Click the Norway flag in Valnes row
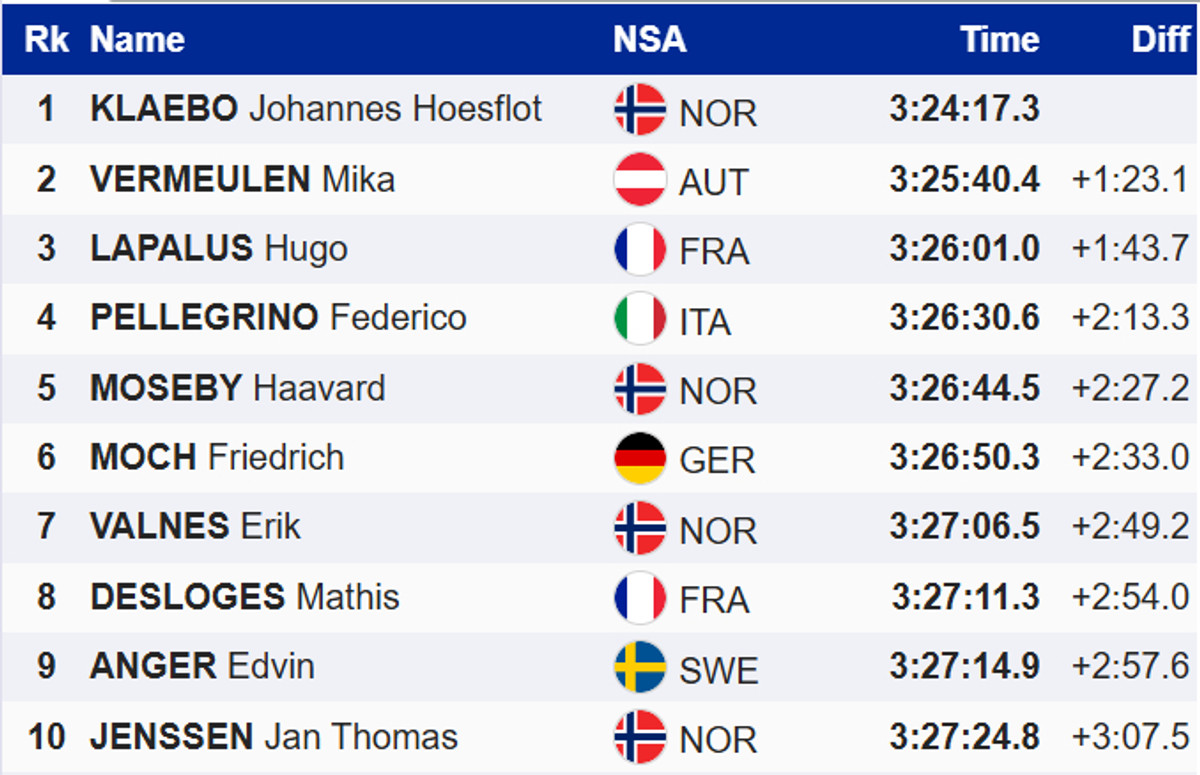Viewport: 1200px width, 775px height. [640, 527]
